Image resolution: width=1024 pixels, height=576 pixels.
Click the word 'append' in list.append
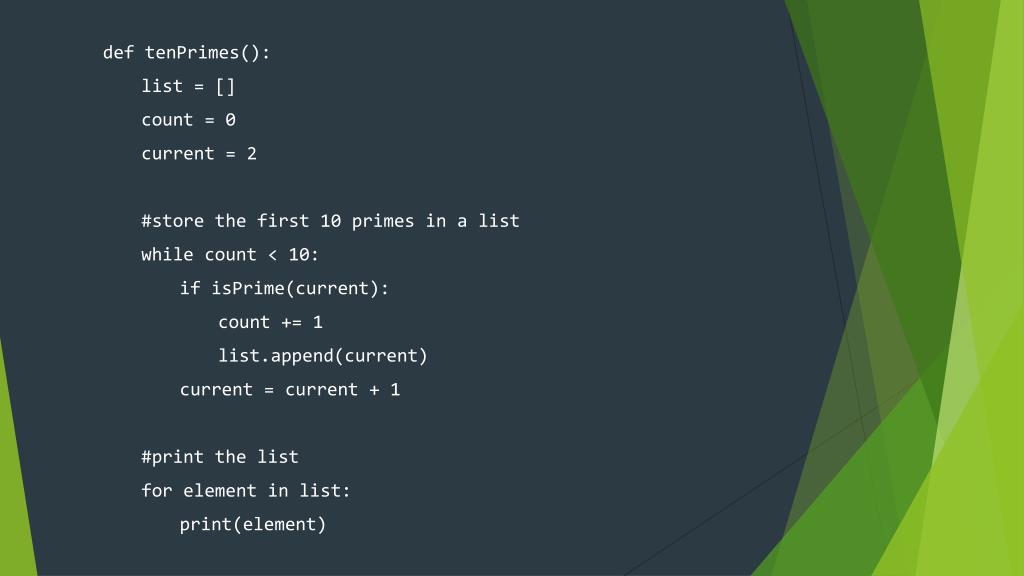(x=302, y=357)
